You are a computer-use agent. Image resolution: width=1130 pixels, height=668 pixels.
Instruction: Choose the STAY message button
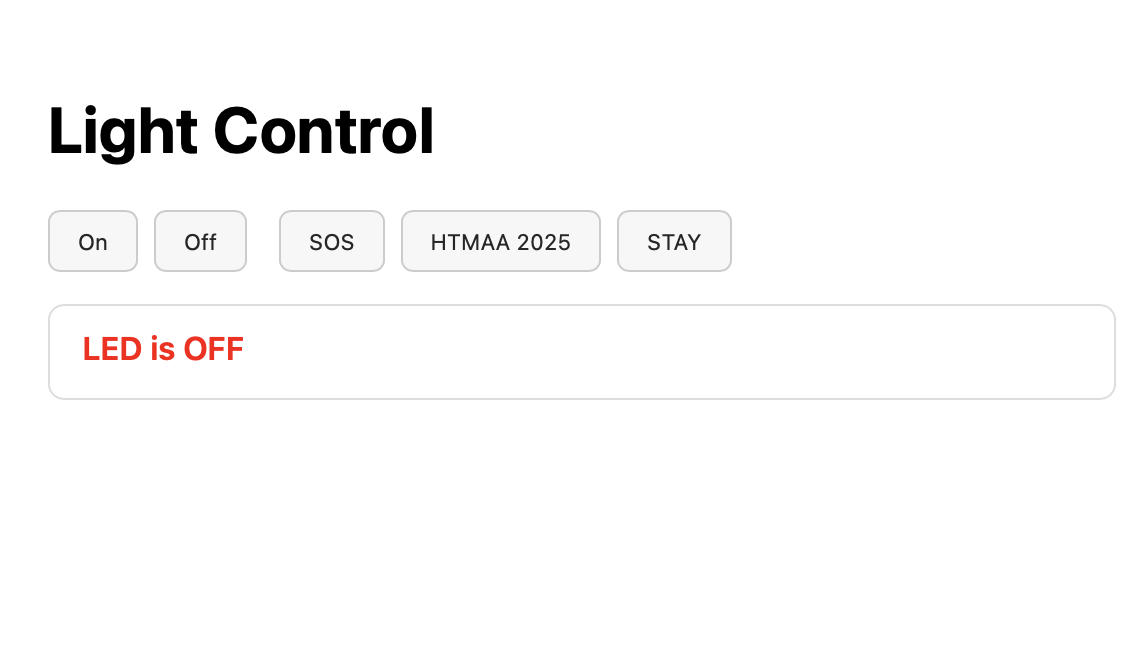[x=674, y=241]
